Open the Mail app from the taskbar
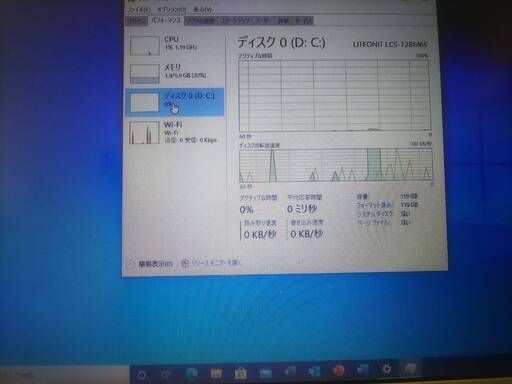512x384 pixels. 265,373
